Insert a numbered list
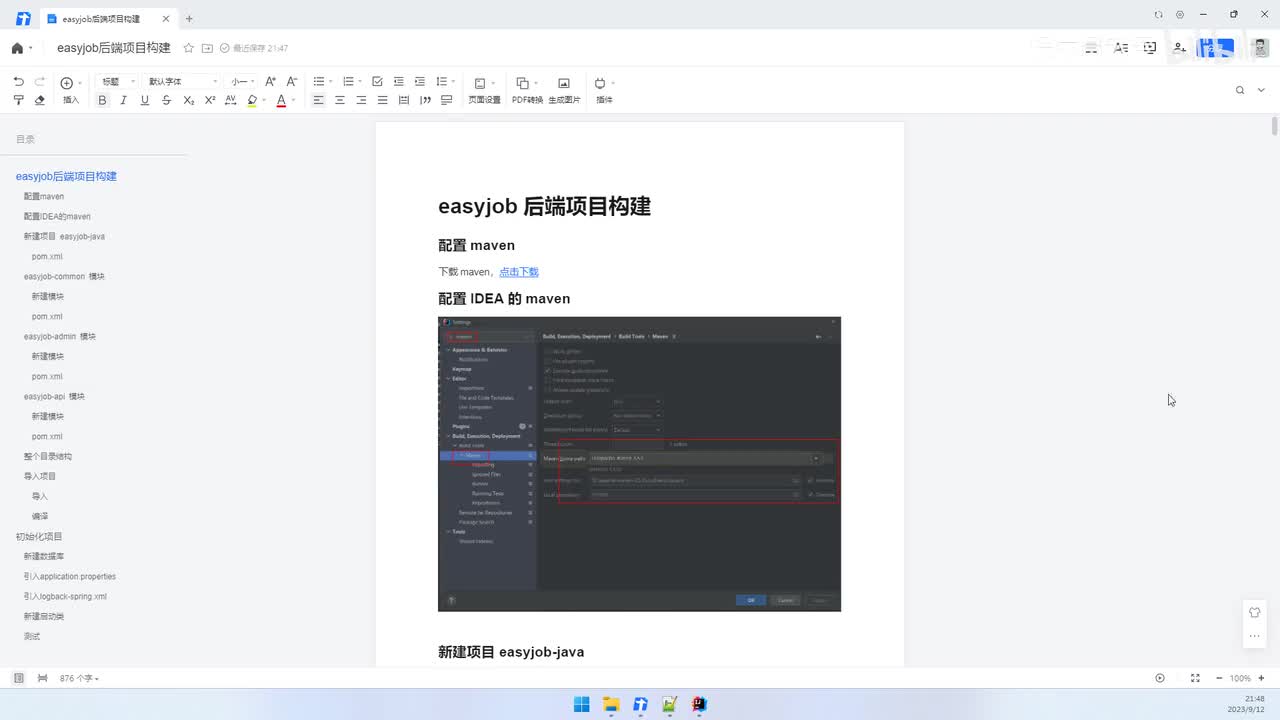The width and height of the screenshot is (1280, 720). click(350, 82)
